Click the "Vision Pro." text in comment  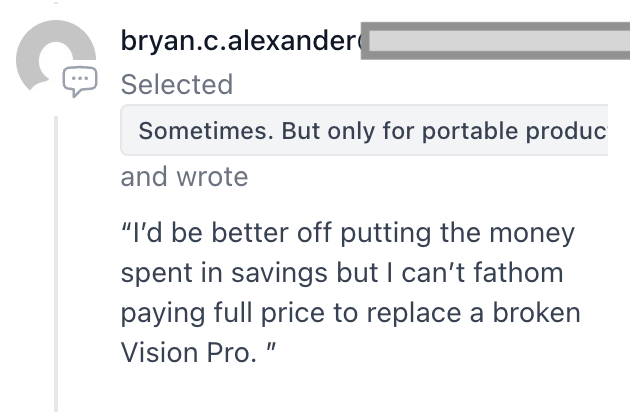189,353
